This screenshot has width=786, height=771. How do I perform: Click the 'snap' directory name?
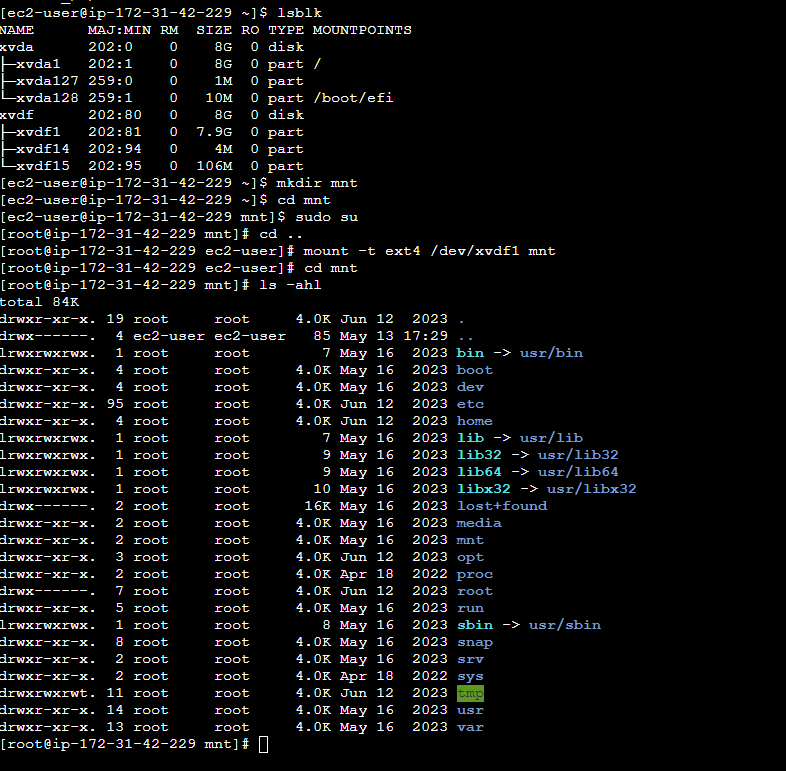click(475, 643)
